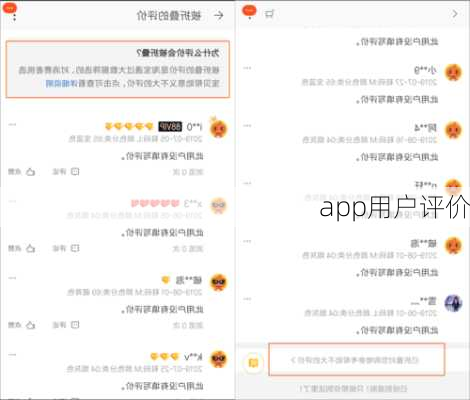Image resolution: width=470 pixels, height=400 pixels.
Task: Open ellipsis menu for 阿**4 review
Action: click(x=247, y=126)
